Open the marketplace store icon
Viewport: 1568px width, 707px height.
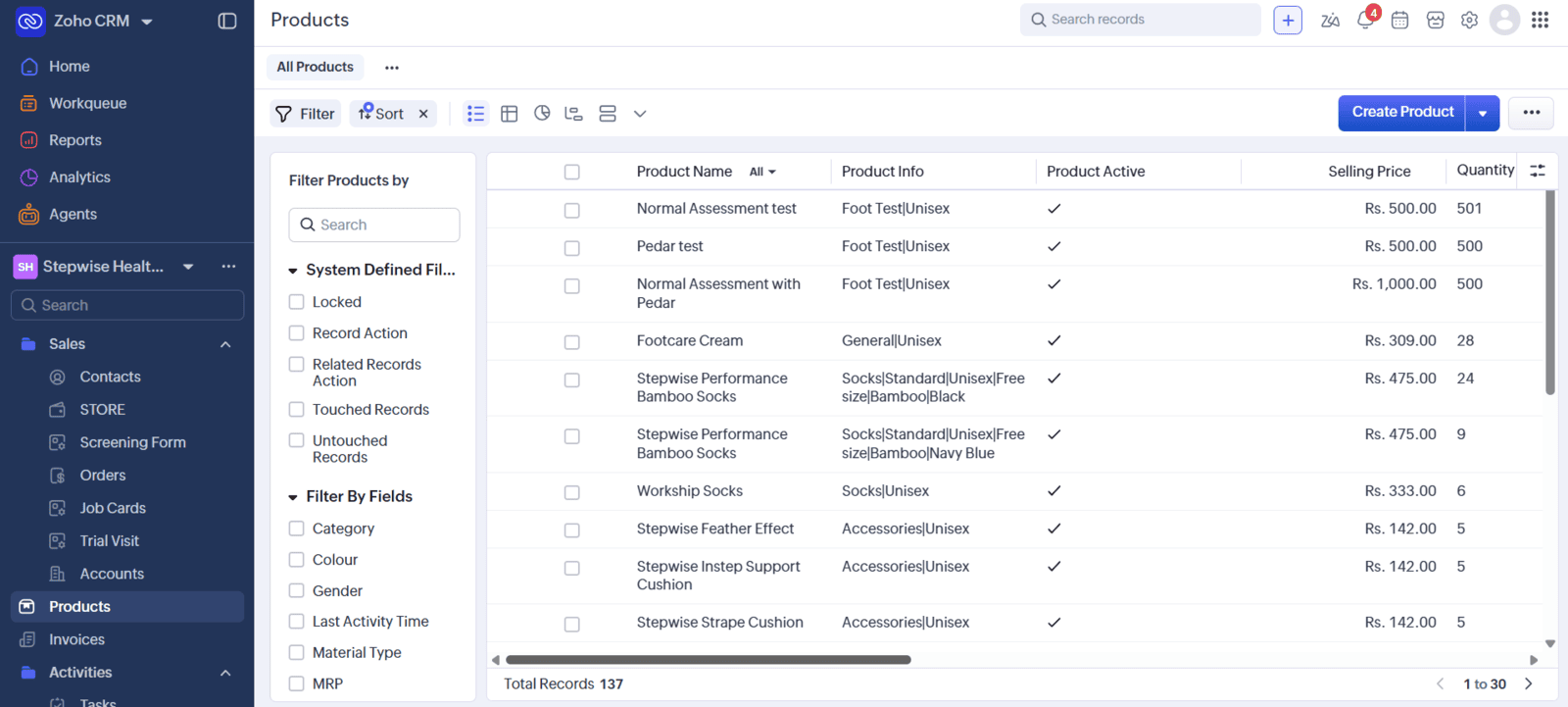[1435, 20]
